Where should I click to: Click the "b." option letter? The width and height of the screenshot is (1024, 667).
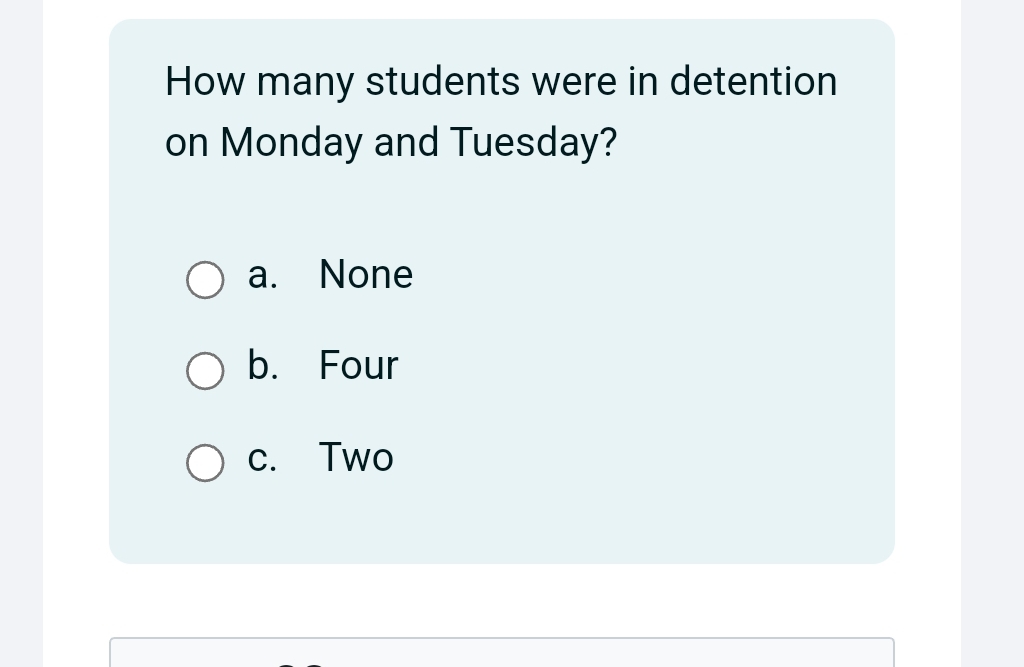pos(262,366)
